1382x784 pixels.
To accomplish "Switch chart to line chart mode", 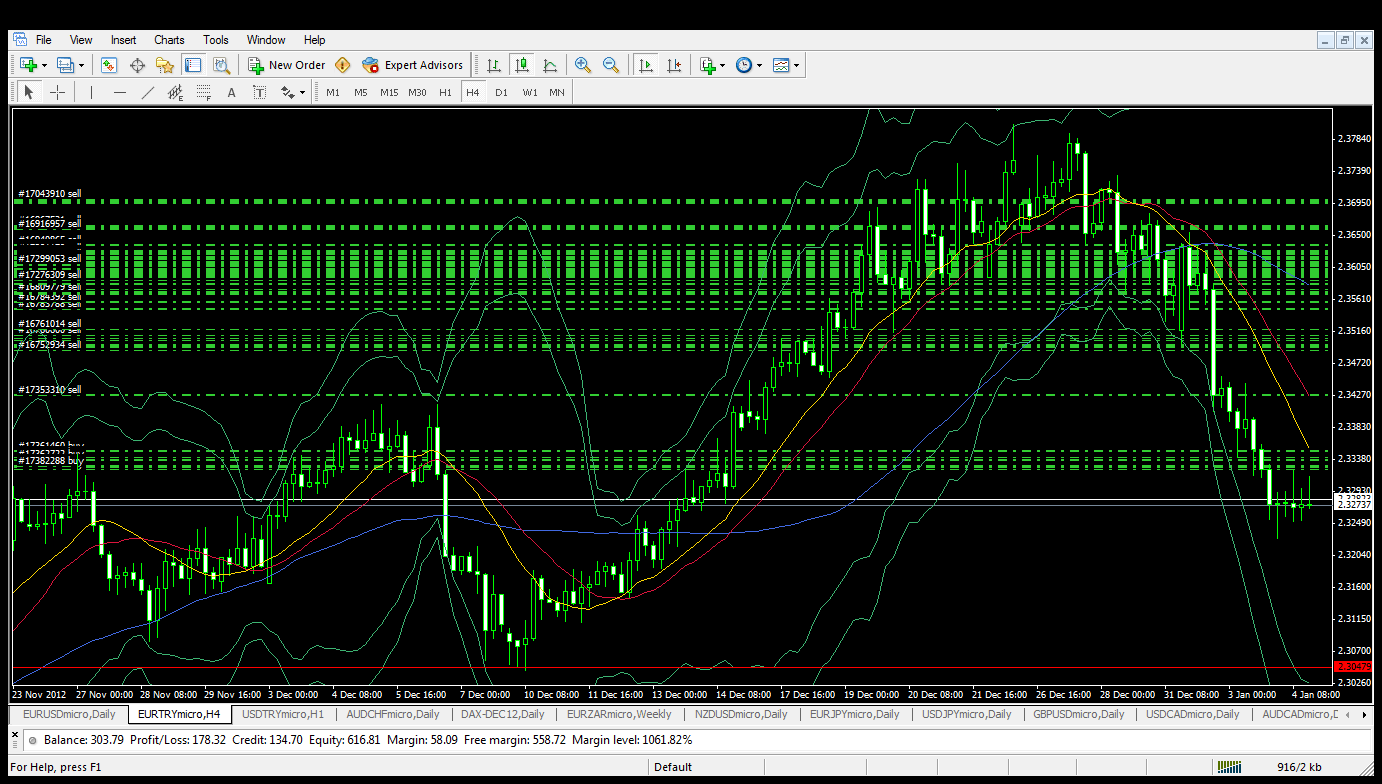I will click(x=550, y=65).
